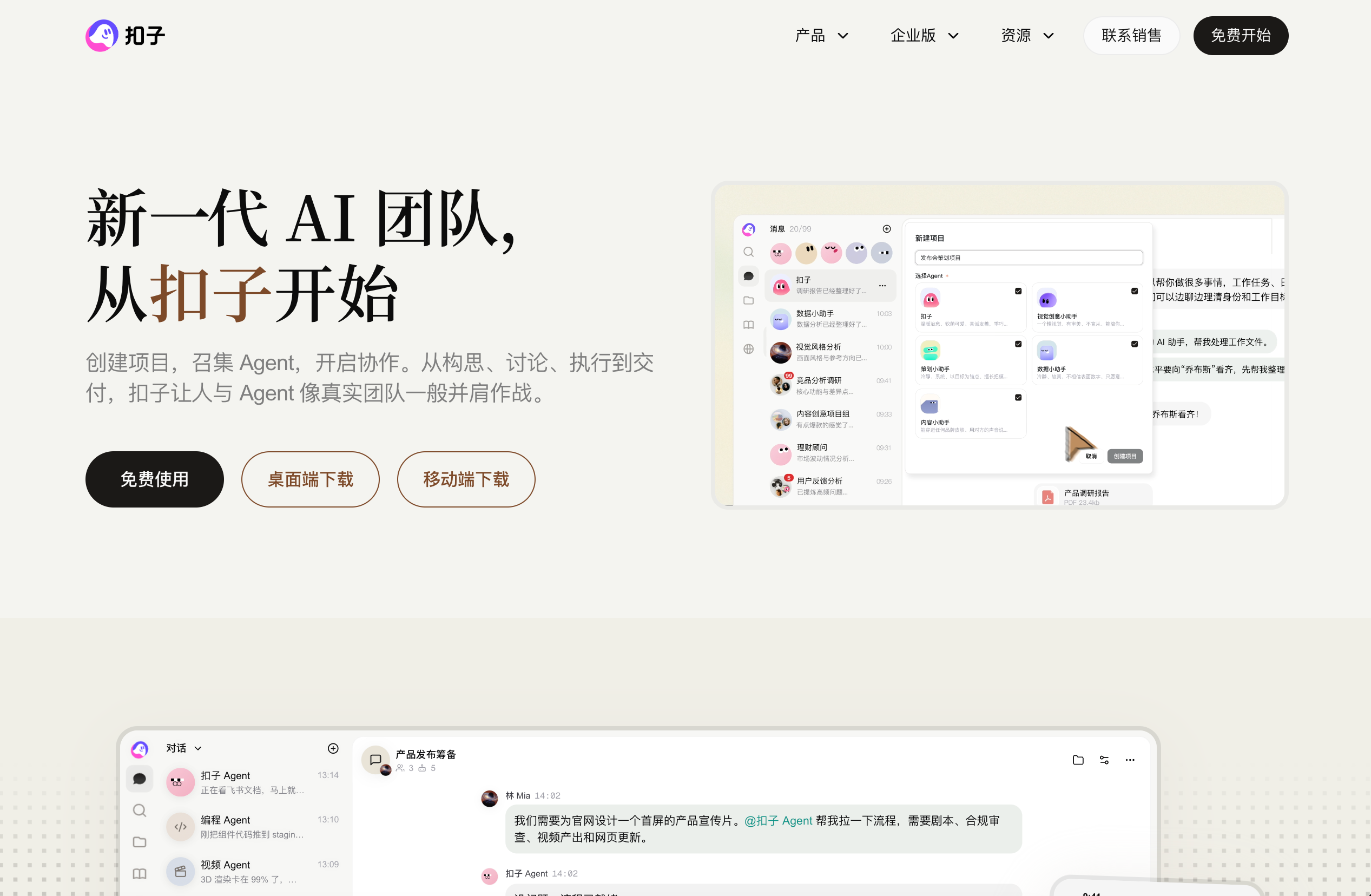
Task: Uncheck the 内容小助手 agent checkbox
Action: [1018, 398]
